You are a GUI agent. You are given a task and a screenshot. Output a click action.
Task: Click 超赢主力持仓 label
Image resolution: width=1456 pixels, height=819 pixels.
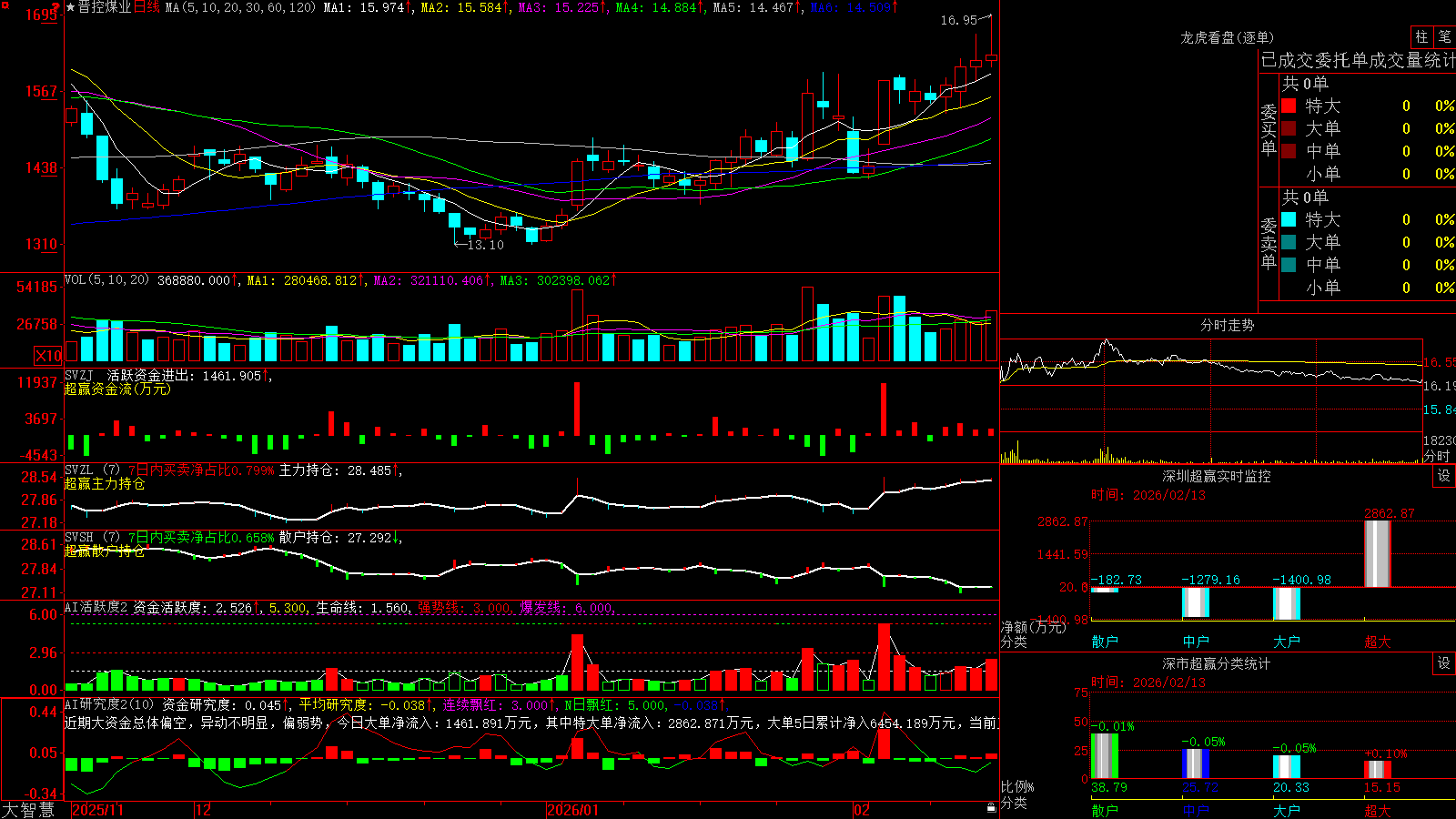[x=105, y=483]
